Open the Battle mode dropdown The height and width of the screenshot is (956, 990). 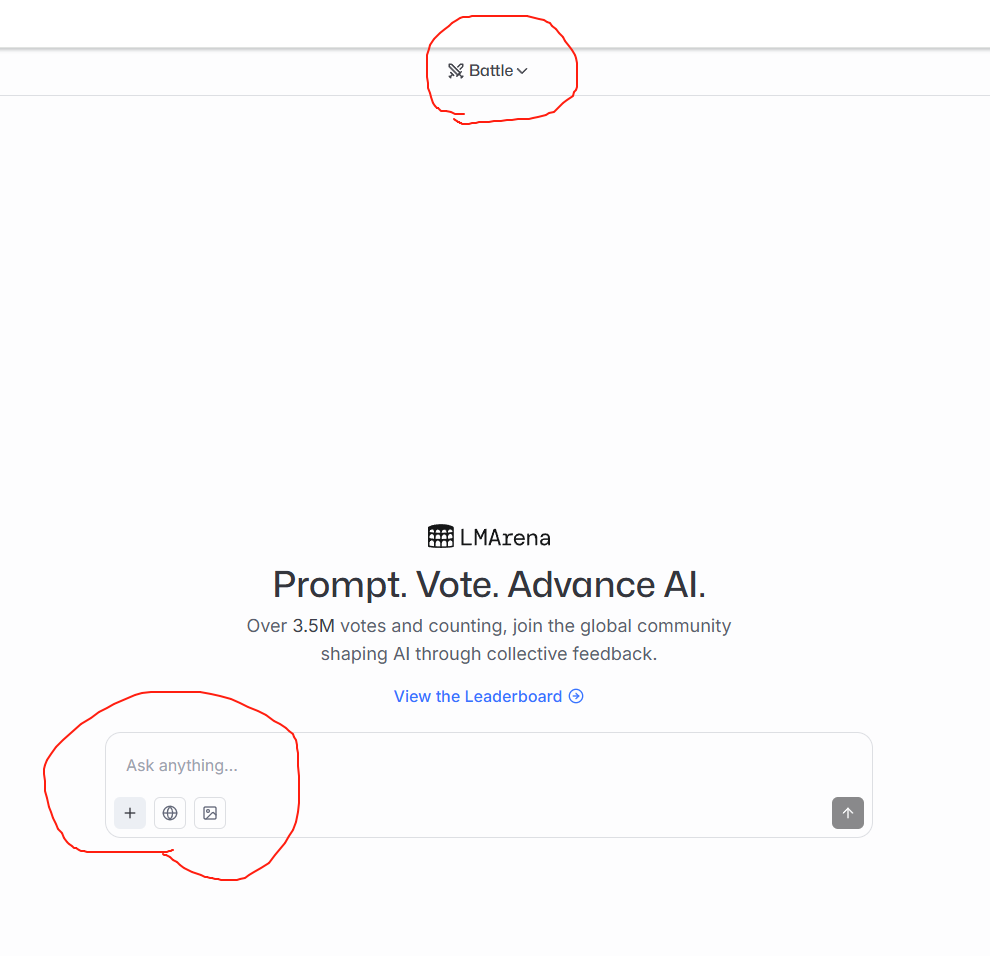[x=488, y=71]
